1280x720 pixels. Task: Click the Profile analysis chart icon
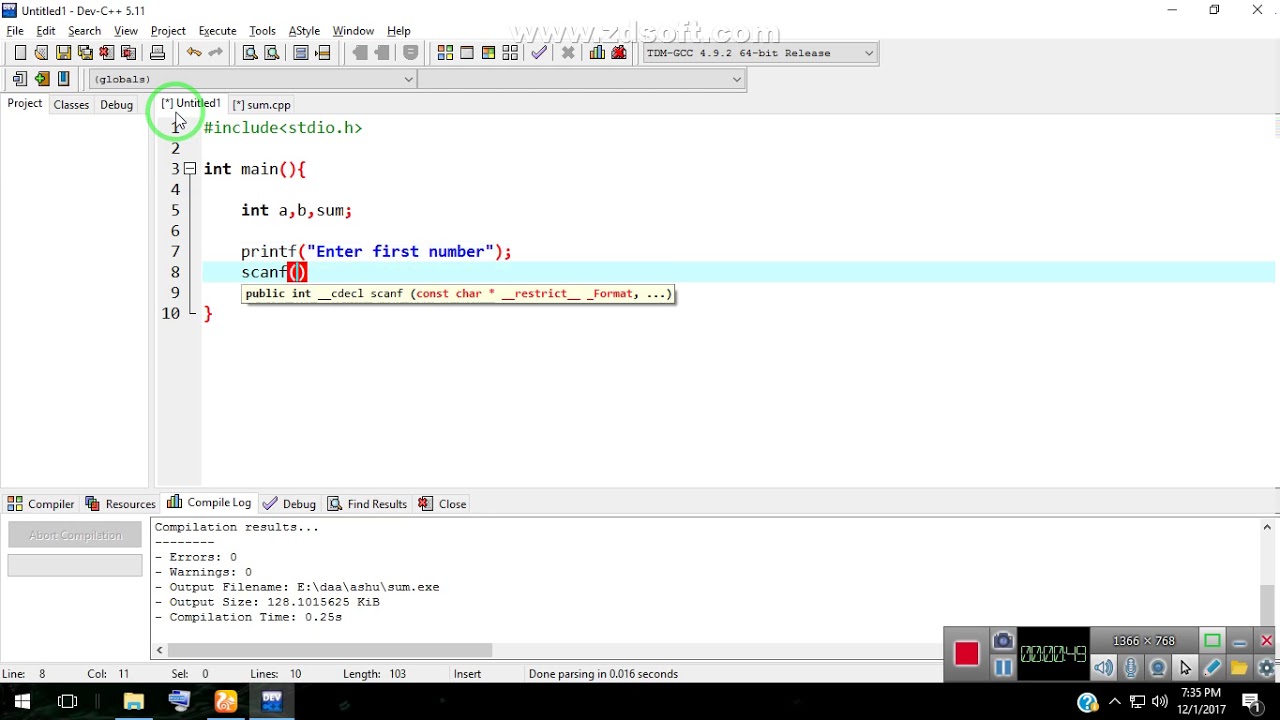pyautogui.click(x=597, y=53)
